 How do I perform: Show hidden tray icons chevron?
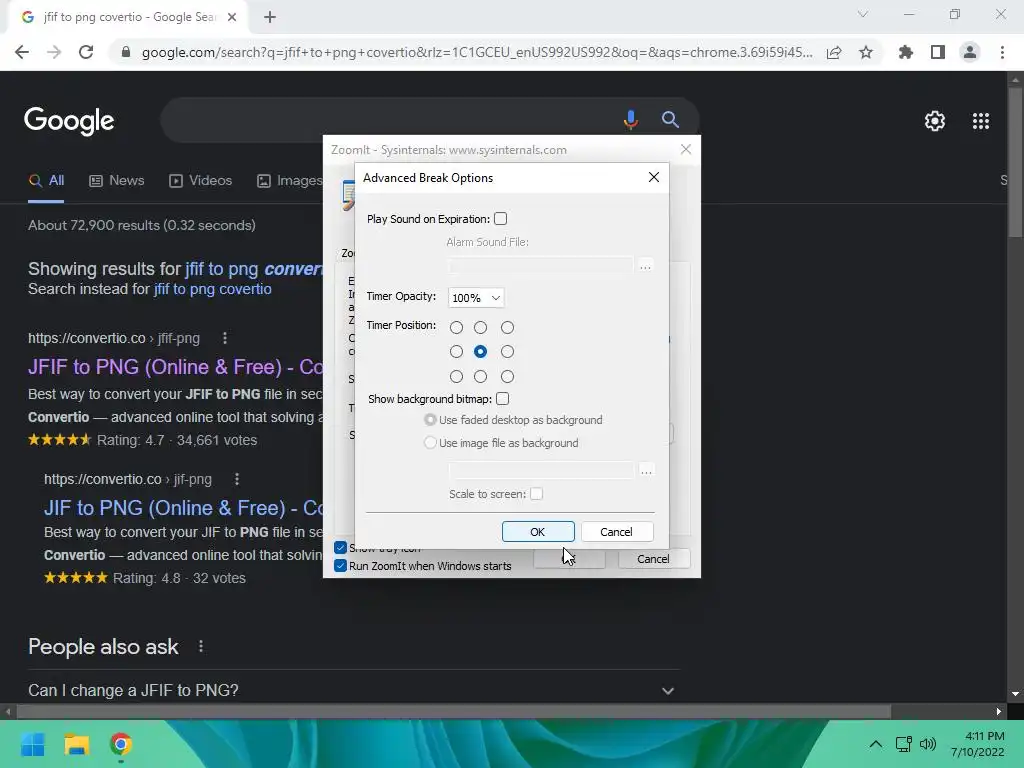click(x=876, y=744)
